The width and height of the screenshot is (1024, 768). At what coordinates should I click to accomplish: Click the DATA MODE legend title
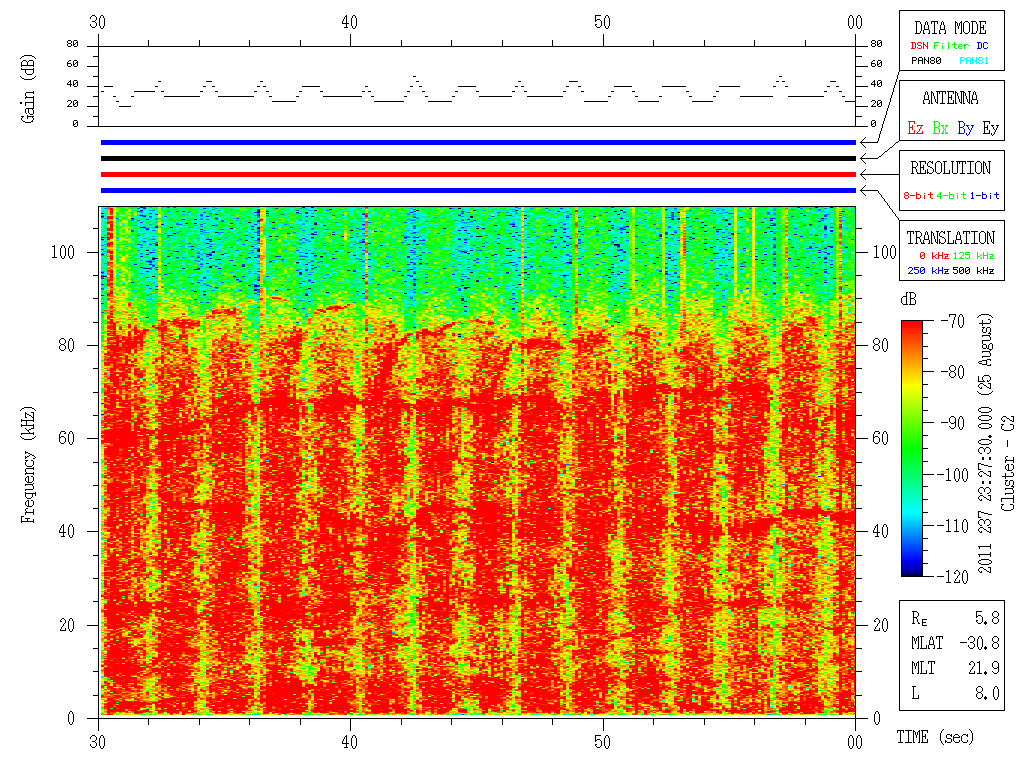[x=949, y=28]
